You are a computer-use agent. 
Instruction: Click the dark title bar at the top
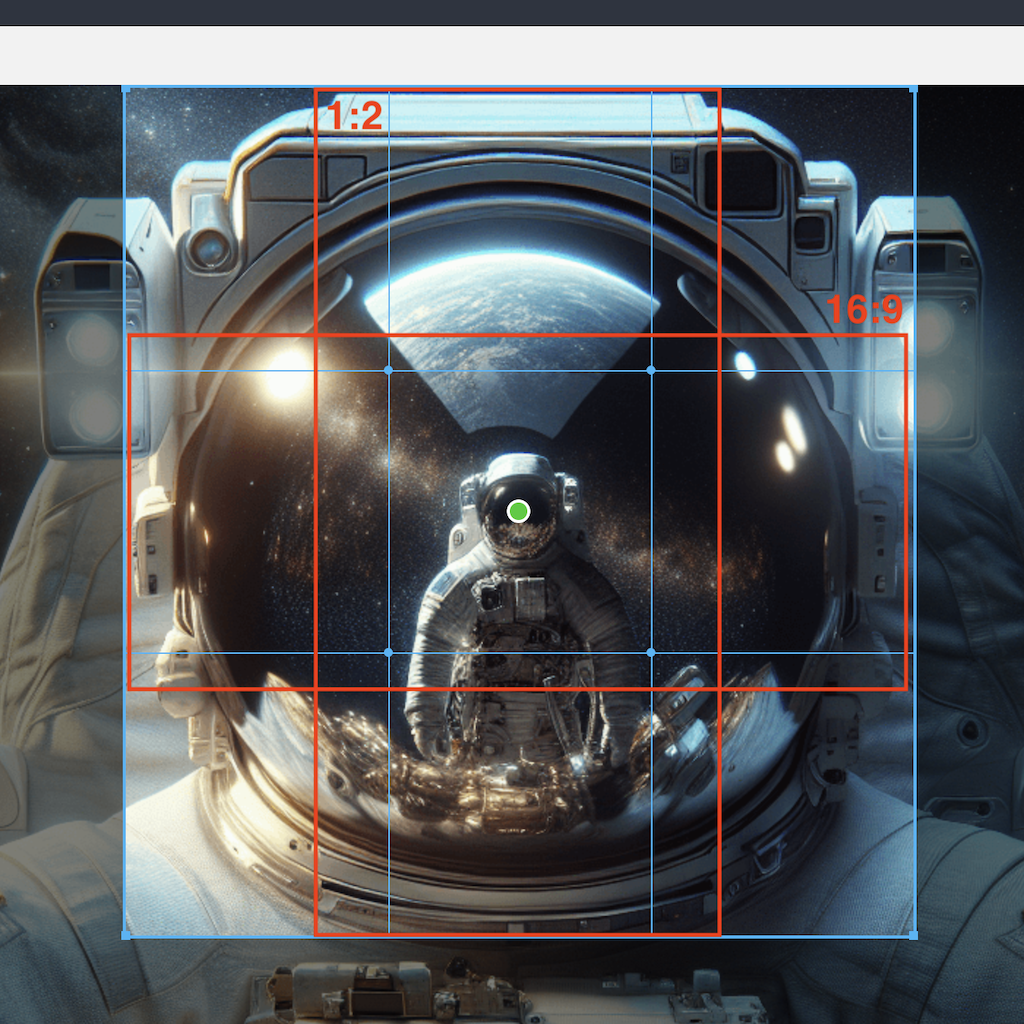tap(512, 12)
